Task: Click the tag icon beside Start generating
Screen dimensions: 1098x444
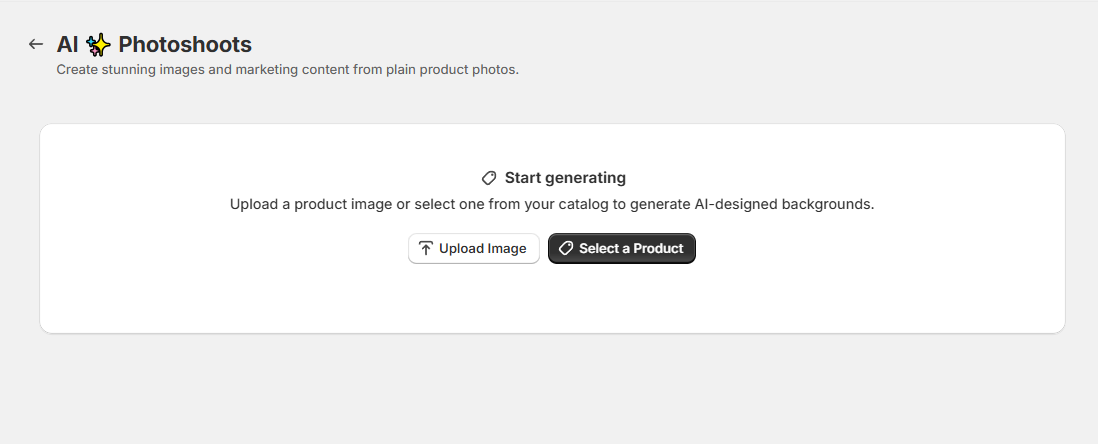Action: (x=489, y=178)
